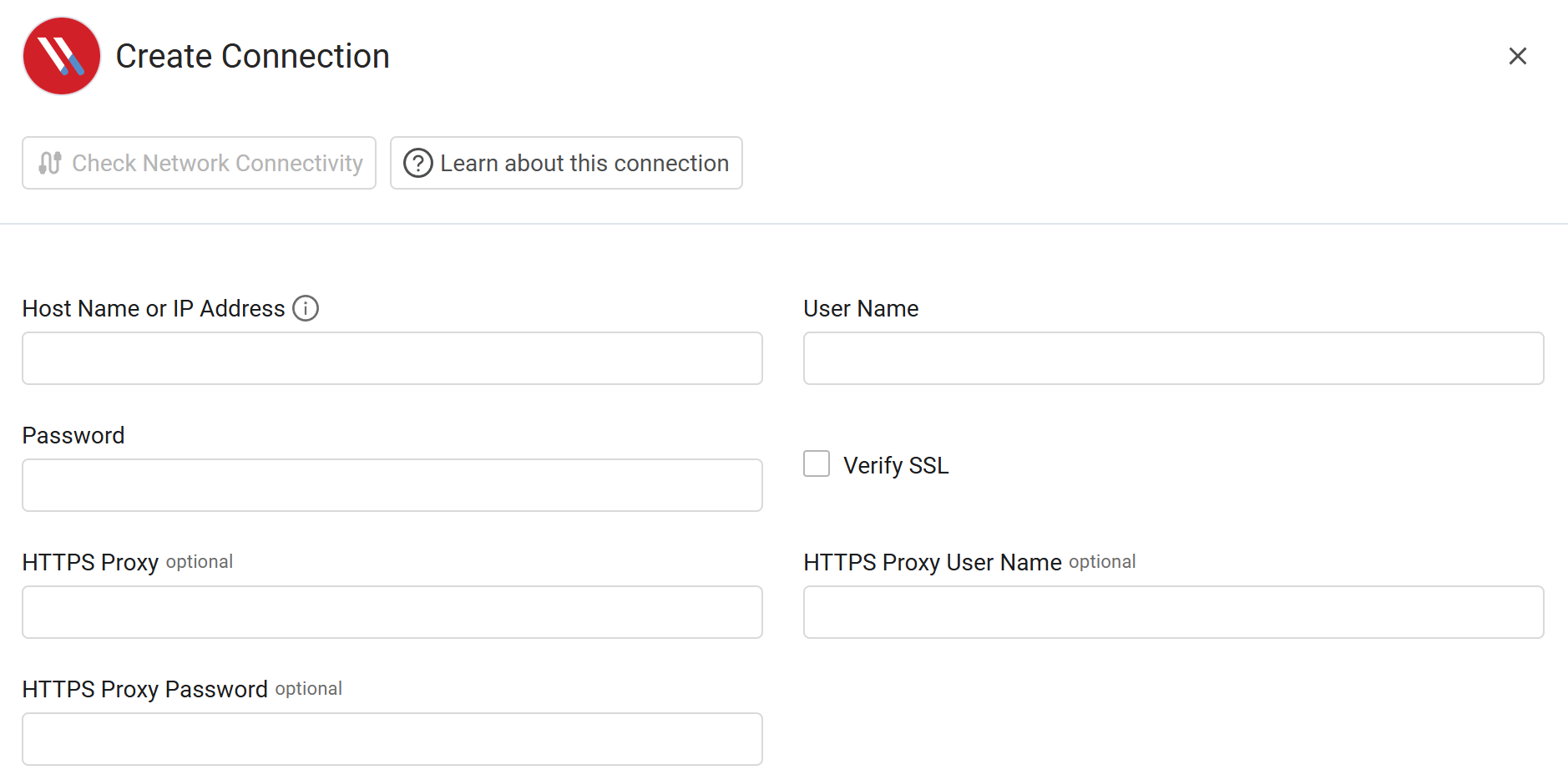Enable the Verify SSL checkbox
1568x780 pixels.
tap(817, 463)
